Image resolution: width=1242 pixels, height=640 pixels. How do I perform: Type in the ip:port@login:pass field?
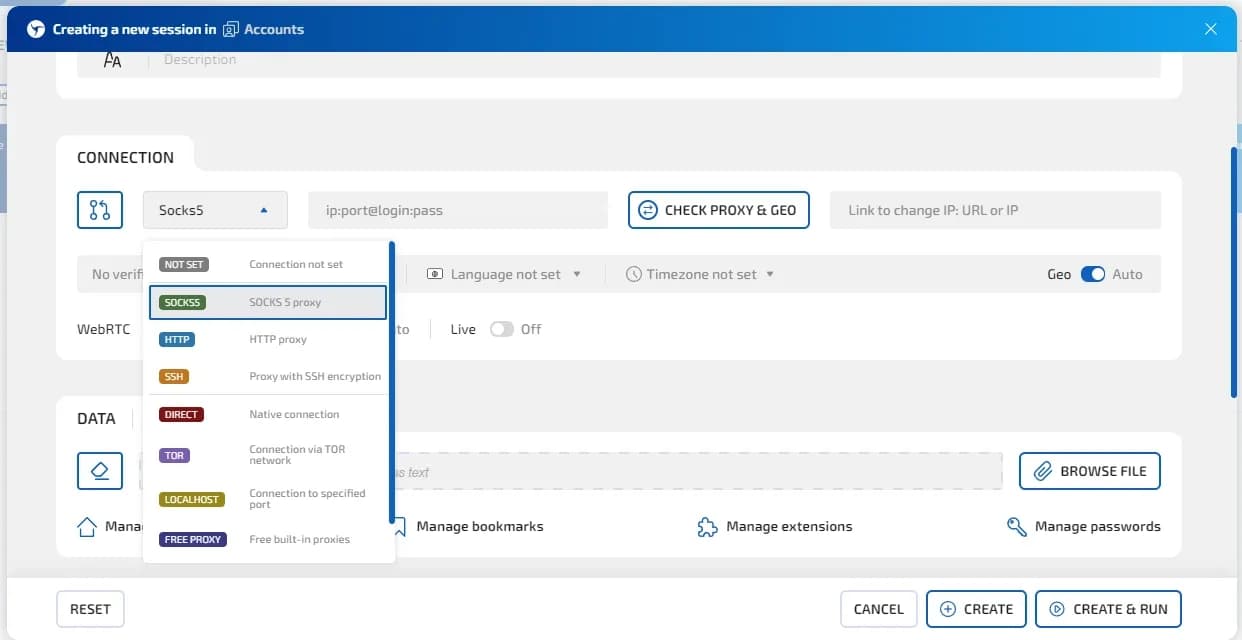pos(457,210)
